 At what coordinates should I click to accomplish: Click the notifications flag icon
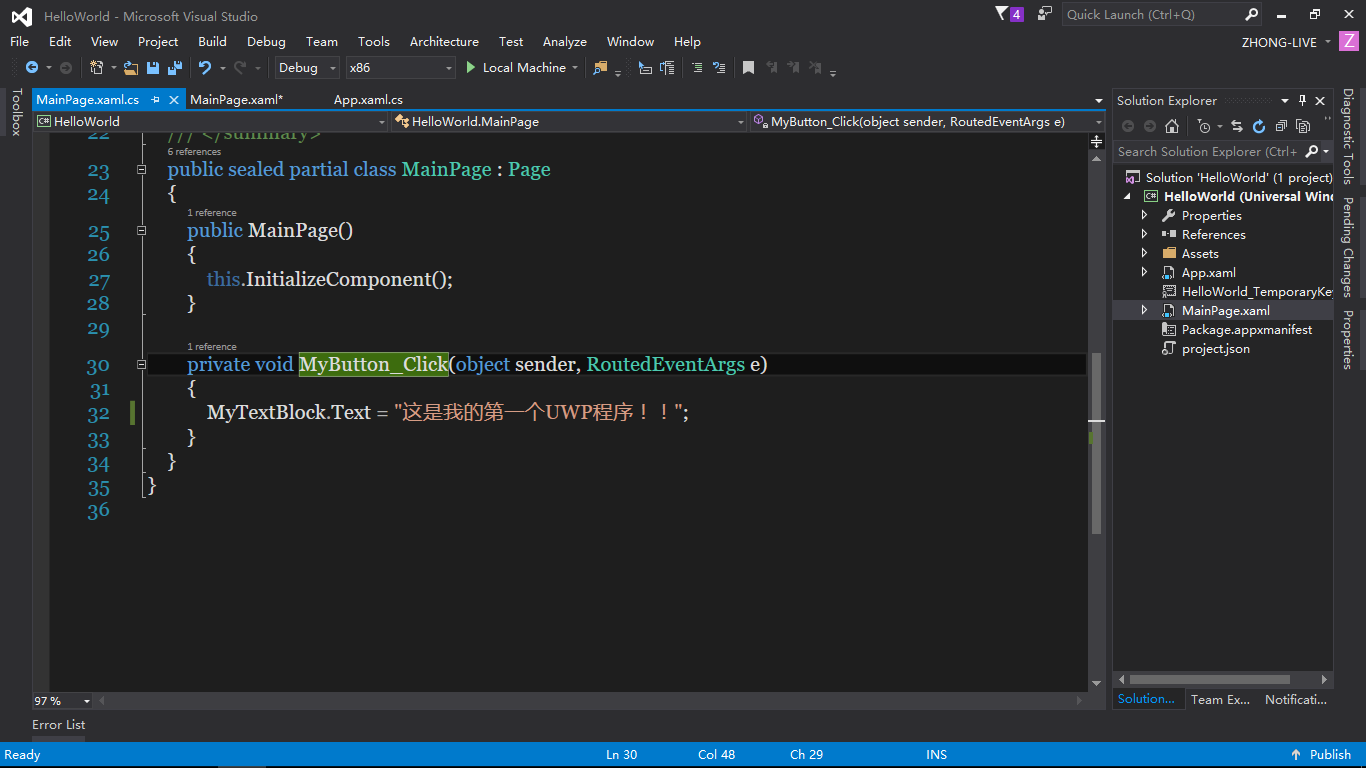(x=1002, y=14)
